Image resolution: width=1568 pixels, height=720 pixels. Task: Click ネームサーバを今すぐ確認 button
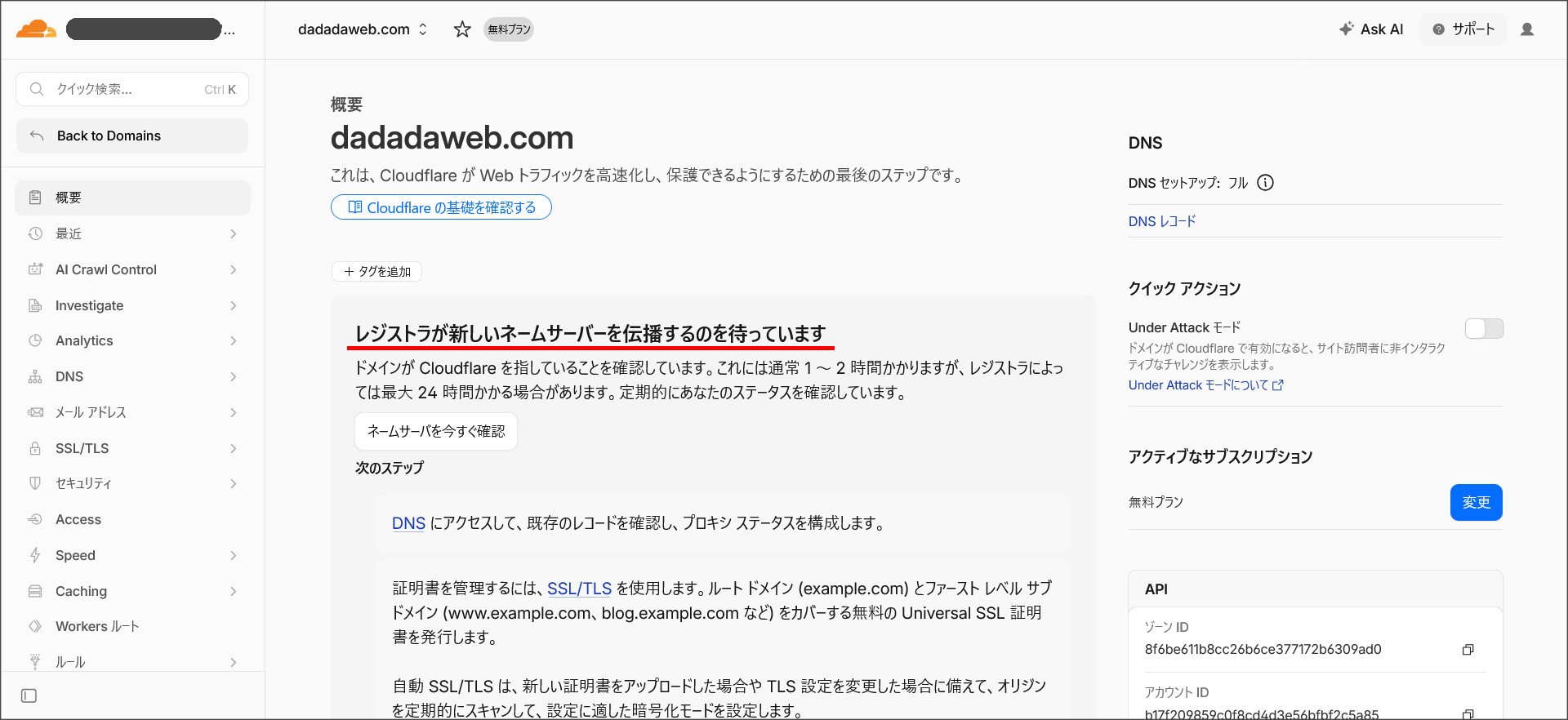pos(436,431)
